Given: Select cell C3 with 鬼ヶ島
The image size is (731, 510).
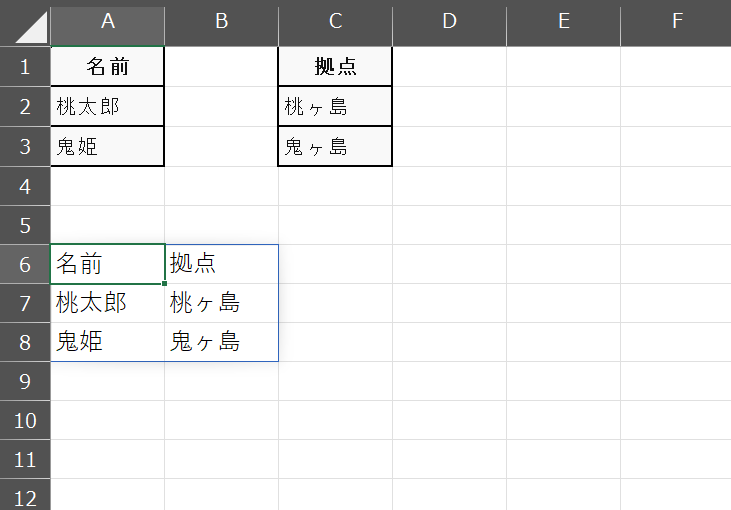Looking at the screenshot, I should (336, 146).
